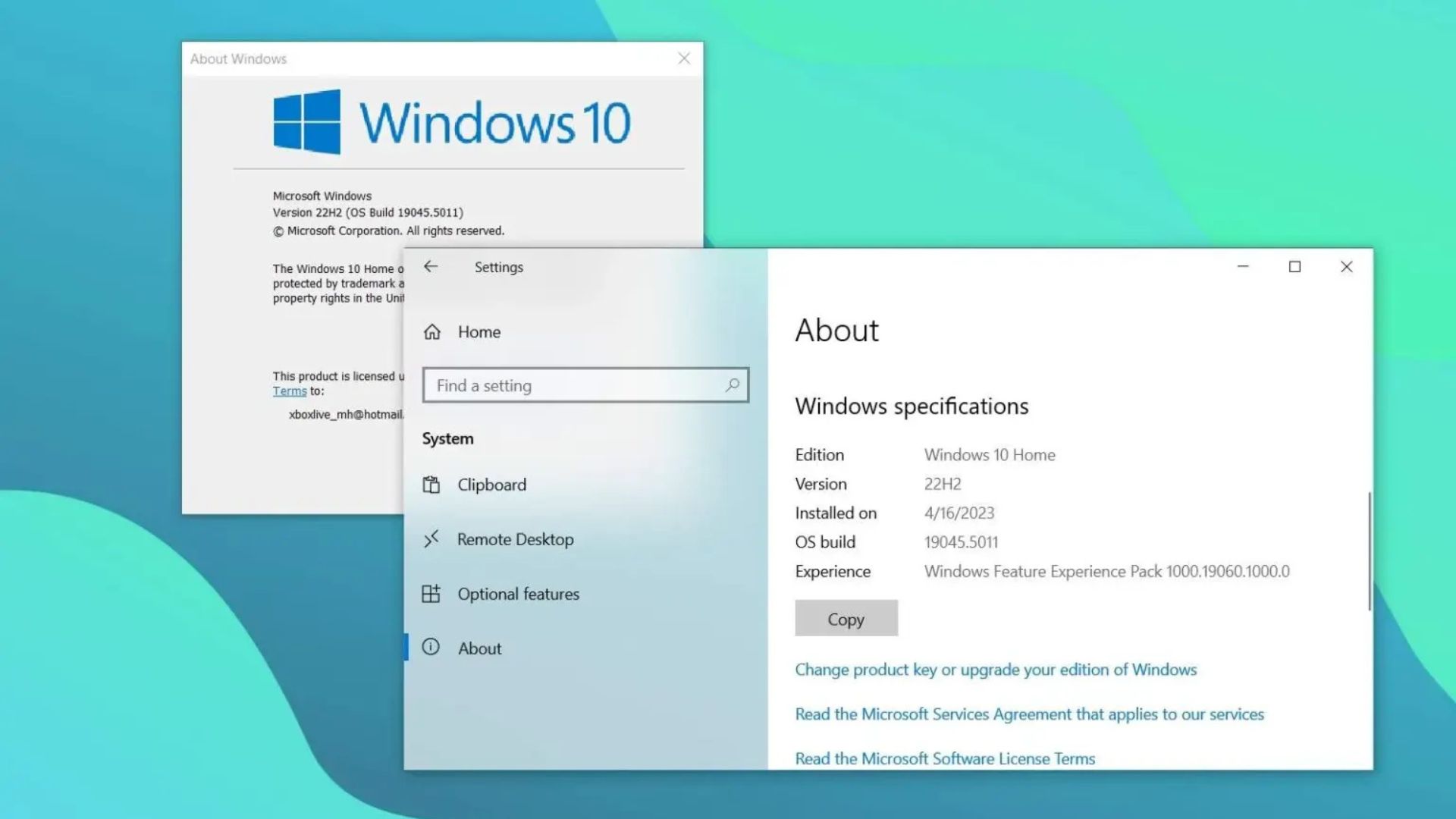Viewport: 1456px width, 819px height.
Task: Click the Terms link in About Windows
Action: click(x=289, y=391)
